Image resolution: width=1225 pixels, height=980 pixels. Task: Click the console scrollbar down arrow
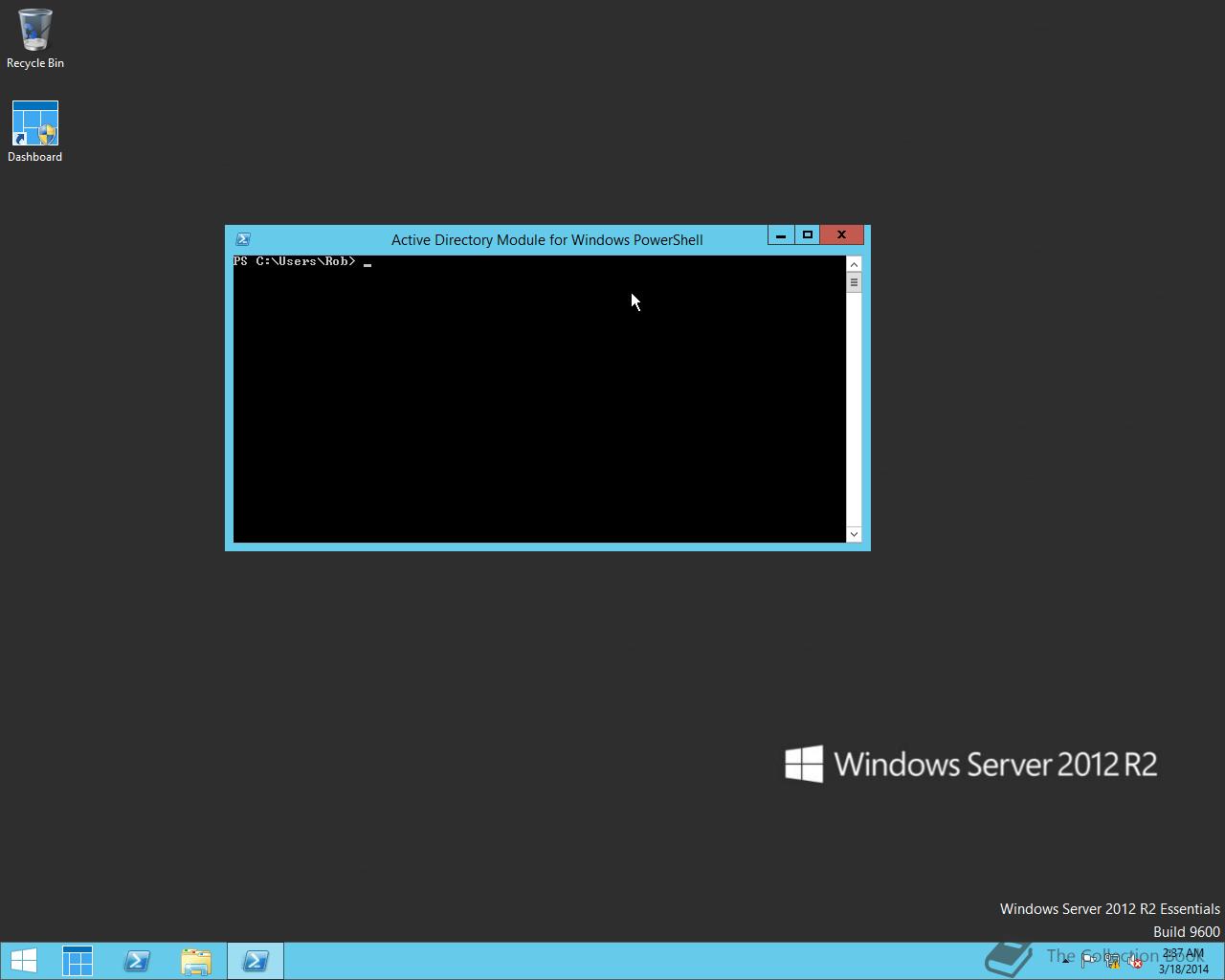(854, 534)
